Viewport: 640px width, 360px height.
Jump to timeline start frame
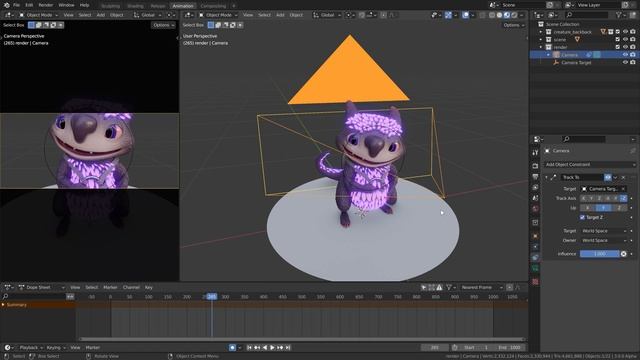249,347
